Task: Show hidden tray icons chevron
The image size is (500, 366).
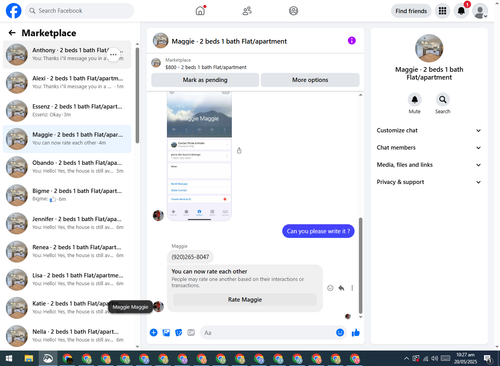Action: 406,359
